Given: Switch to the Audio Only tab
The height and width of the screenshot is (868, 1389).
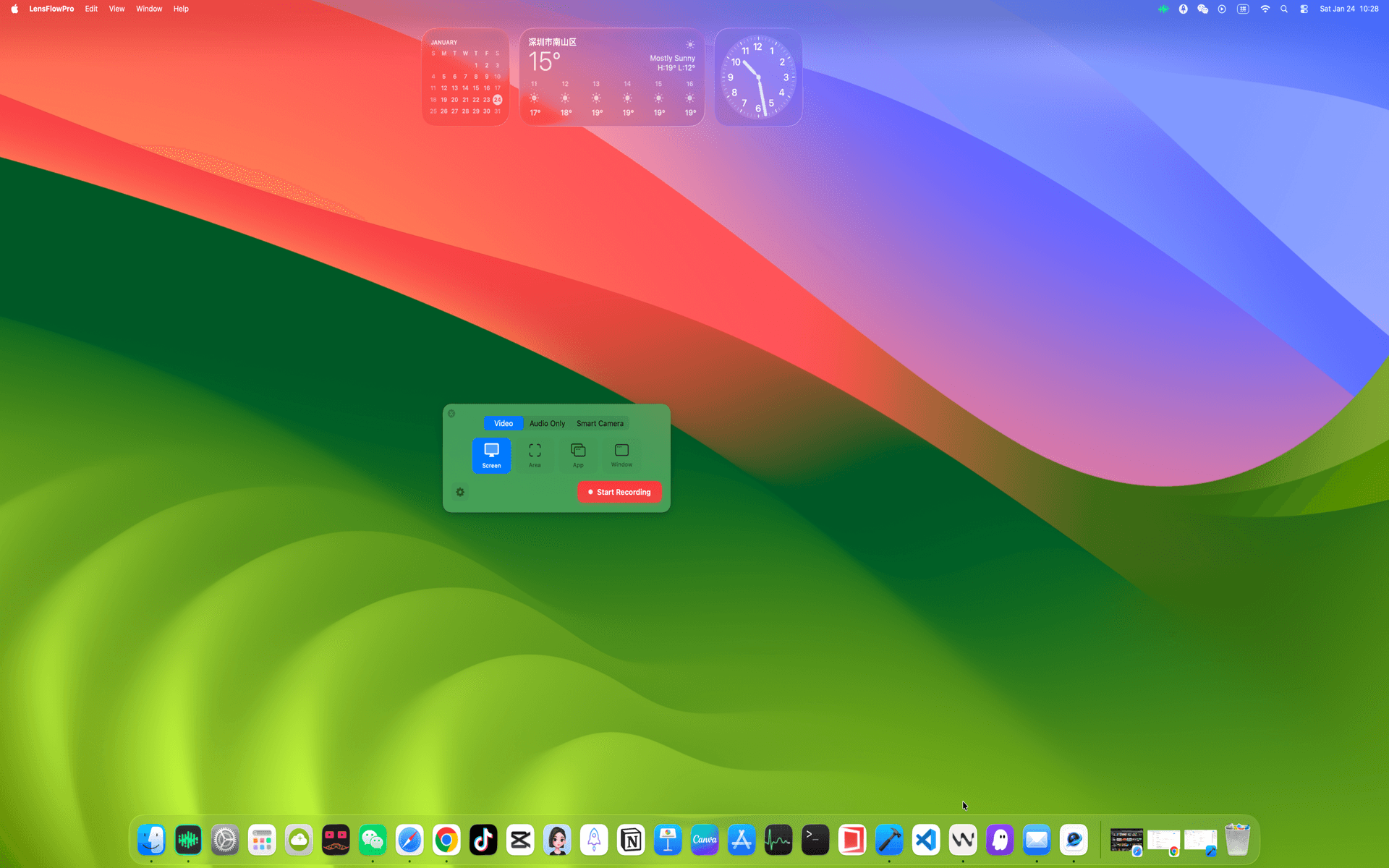Looking at the screenshot, I should [x=547, y=423].
